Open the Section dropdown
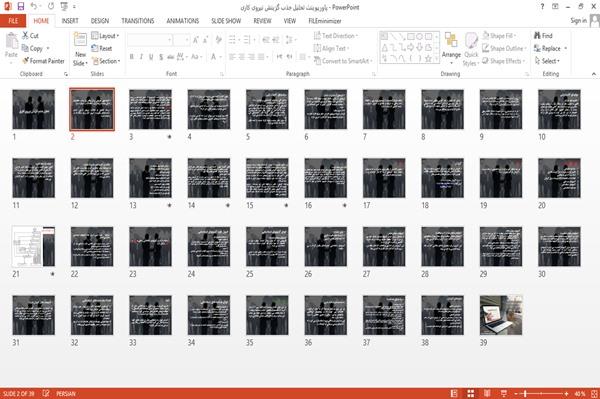 coord(106,61)
